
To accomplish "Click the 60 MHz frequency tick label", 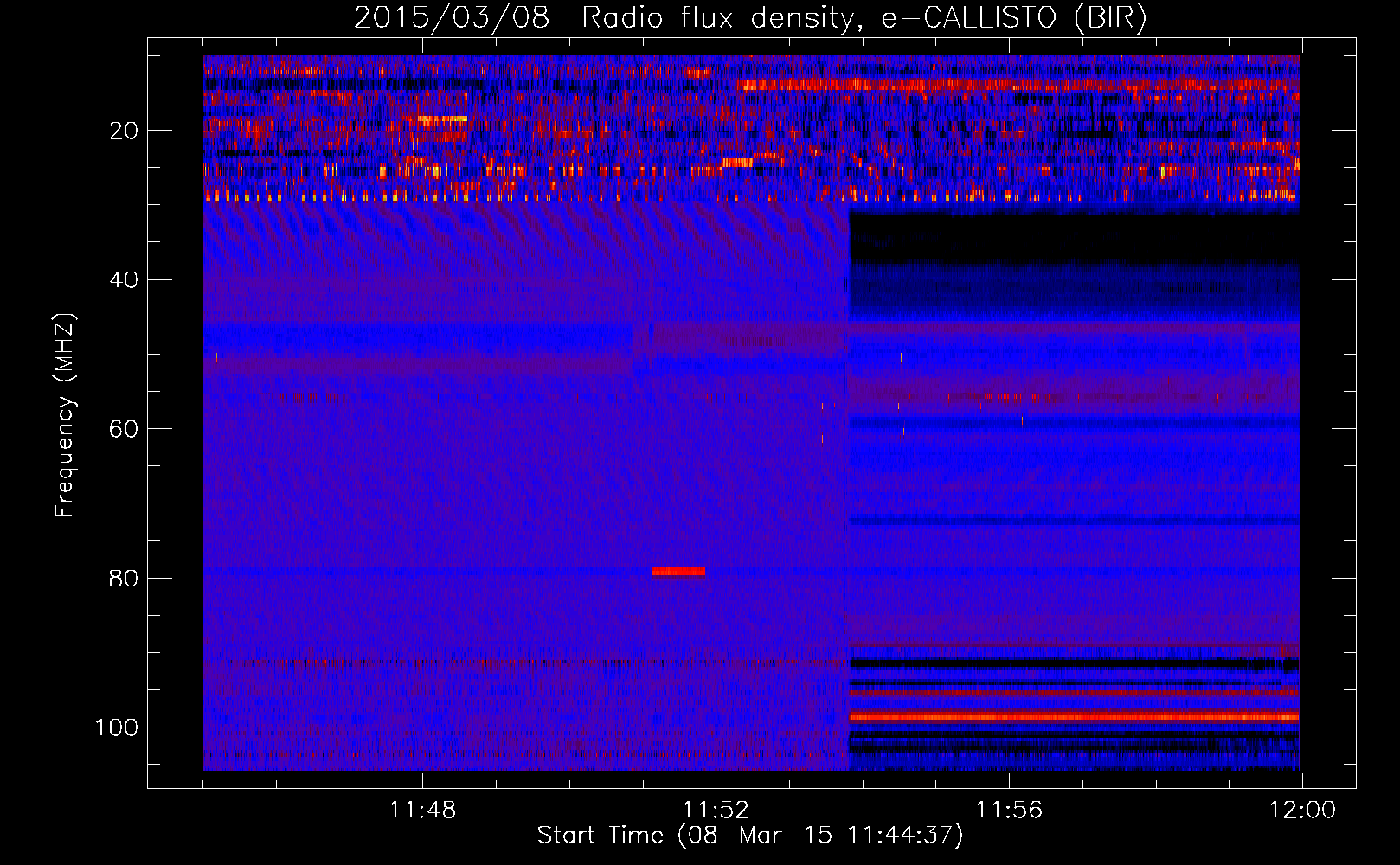I will 124,429.
